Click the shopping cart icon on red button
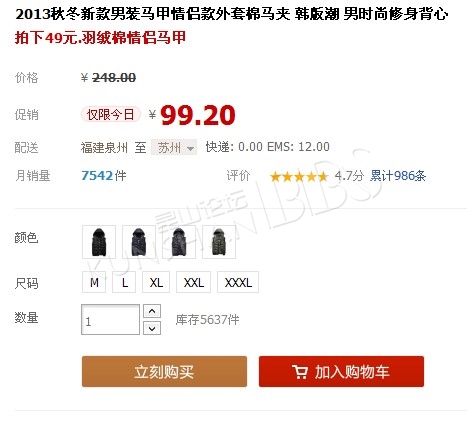467x432 pixels. click(x=300, y=372)
